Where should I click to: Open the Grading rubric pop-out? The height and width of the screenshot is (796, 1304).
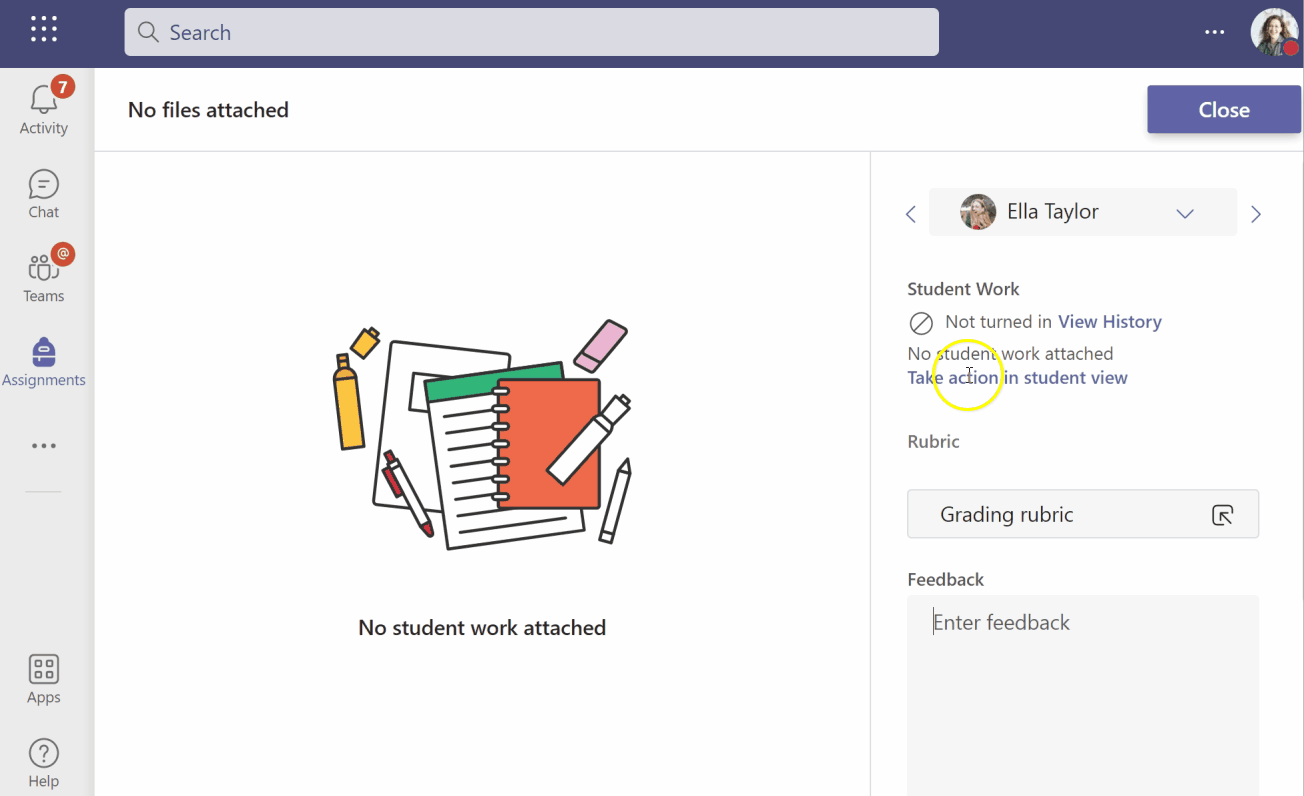click(x=1222, y=513)
